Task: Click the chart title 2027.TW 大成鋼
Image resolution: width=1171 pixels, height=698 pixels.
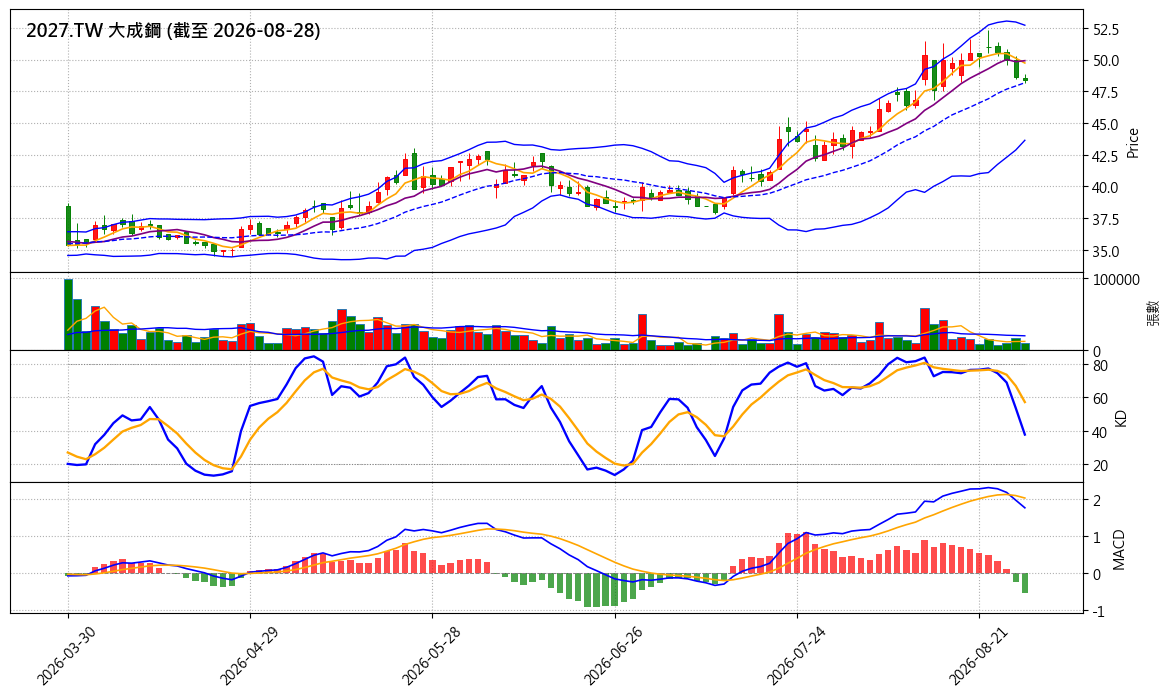Action: (x=93, y=31)
